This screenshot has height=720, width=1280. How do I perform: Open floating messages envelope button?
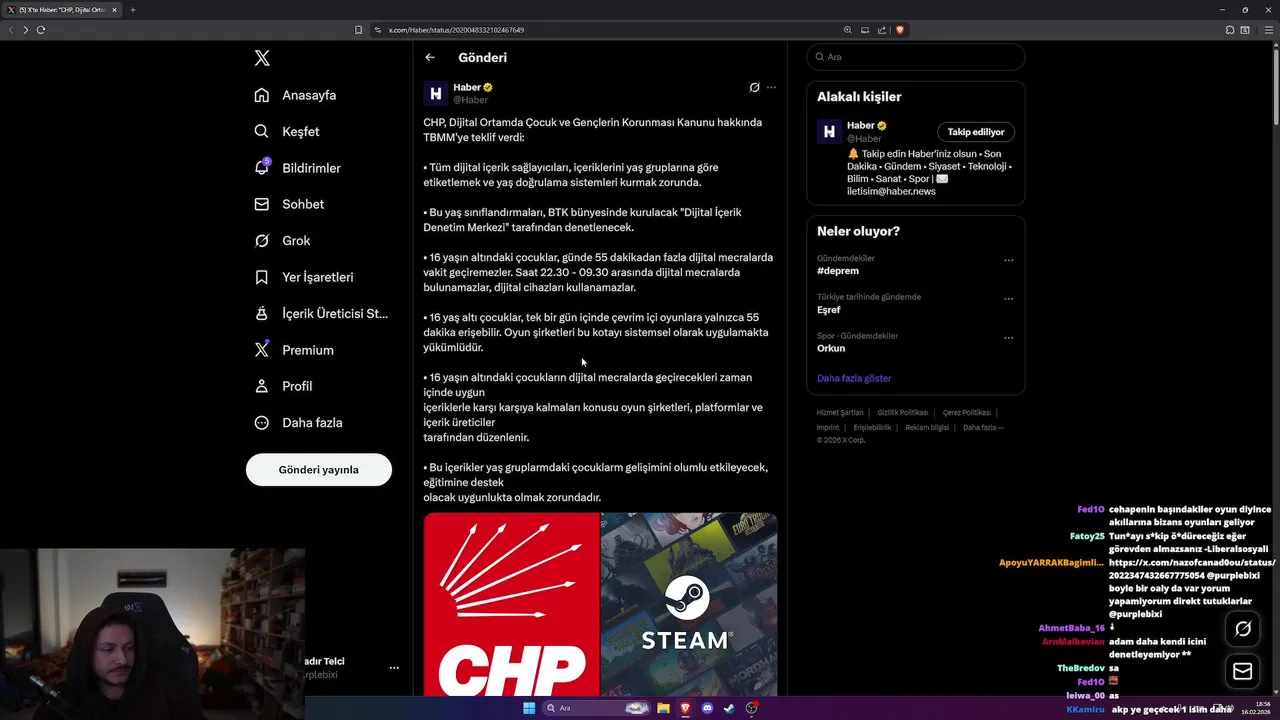pyautogui.click(x=1243, y=672)
